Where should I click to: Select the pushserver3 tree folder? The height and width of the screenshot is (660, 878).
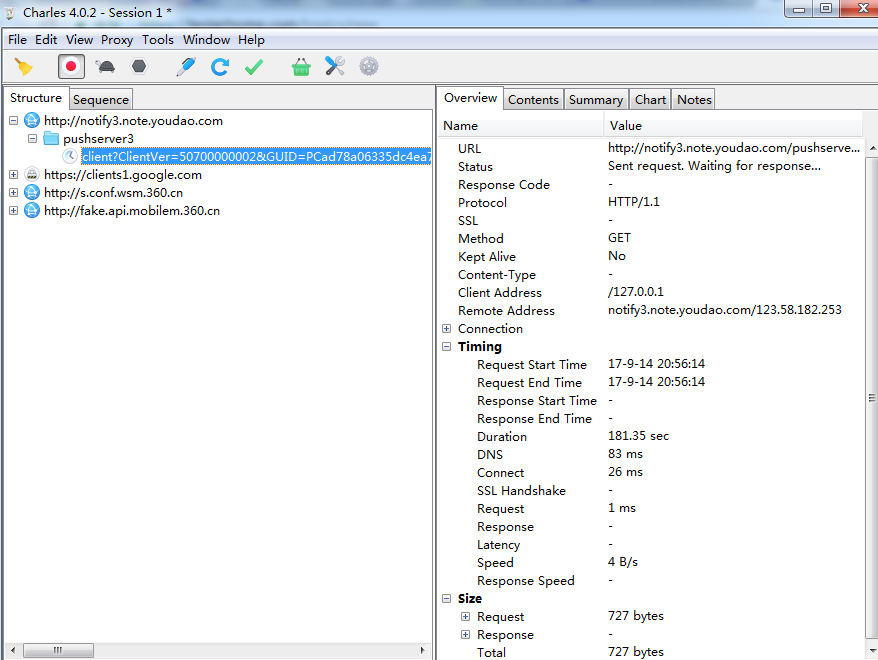pyautogui.click(x=99, y=138)
